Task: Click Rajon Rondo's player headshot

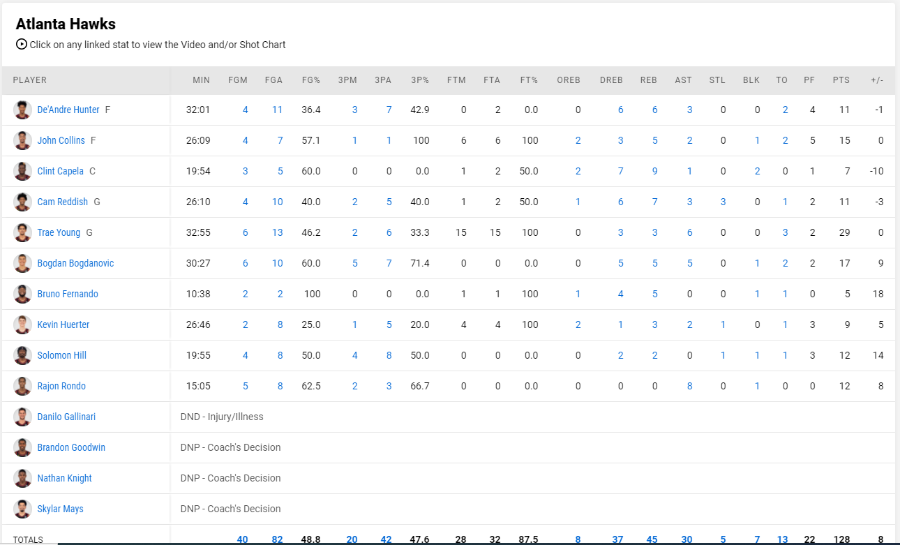Action: click(22, 386)
